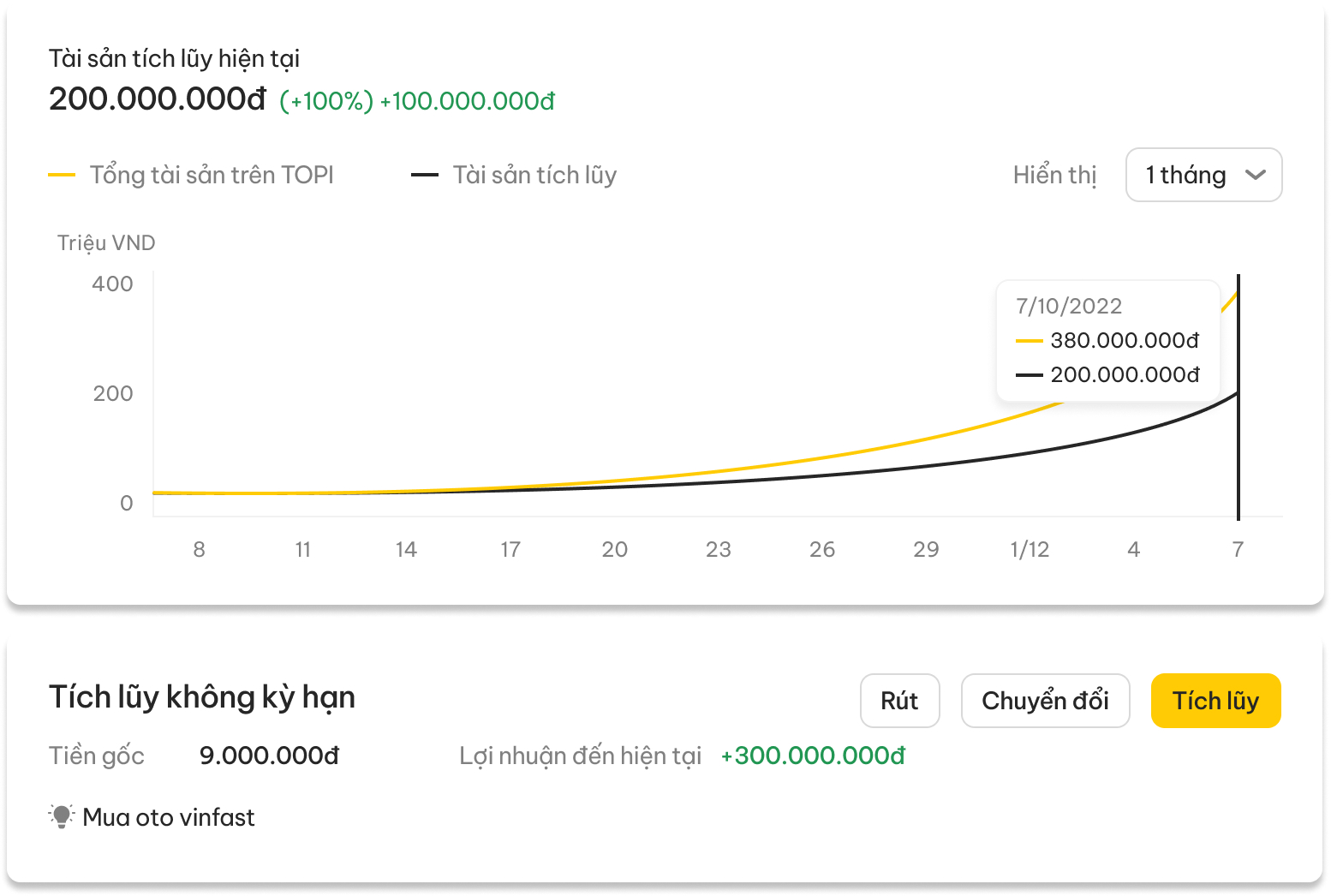Click the chevron arrow in 1 tháng dropdown
The image size is (1331, 896).
click(x=1256, y=175)
